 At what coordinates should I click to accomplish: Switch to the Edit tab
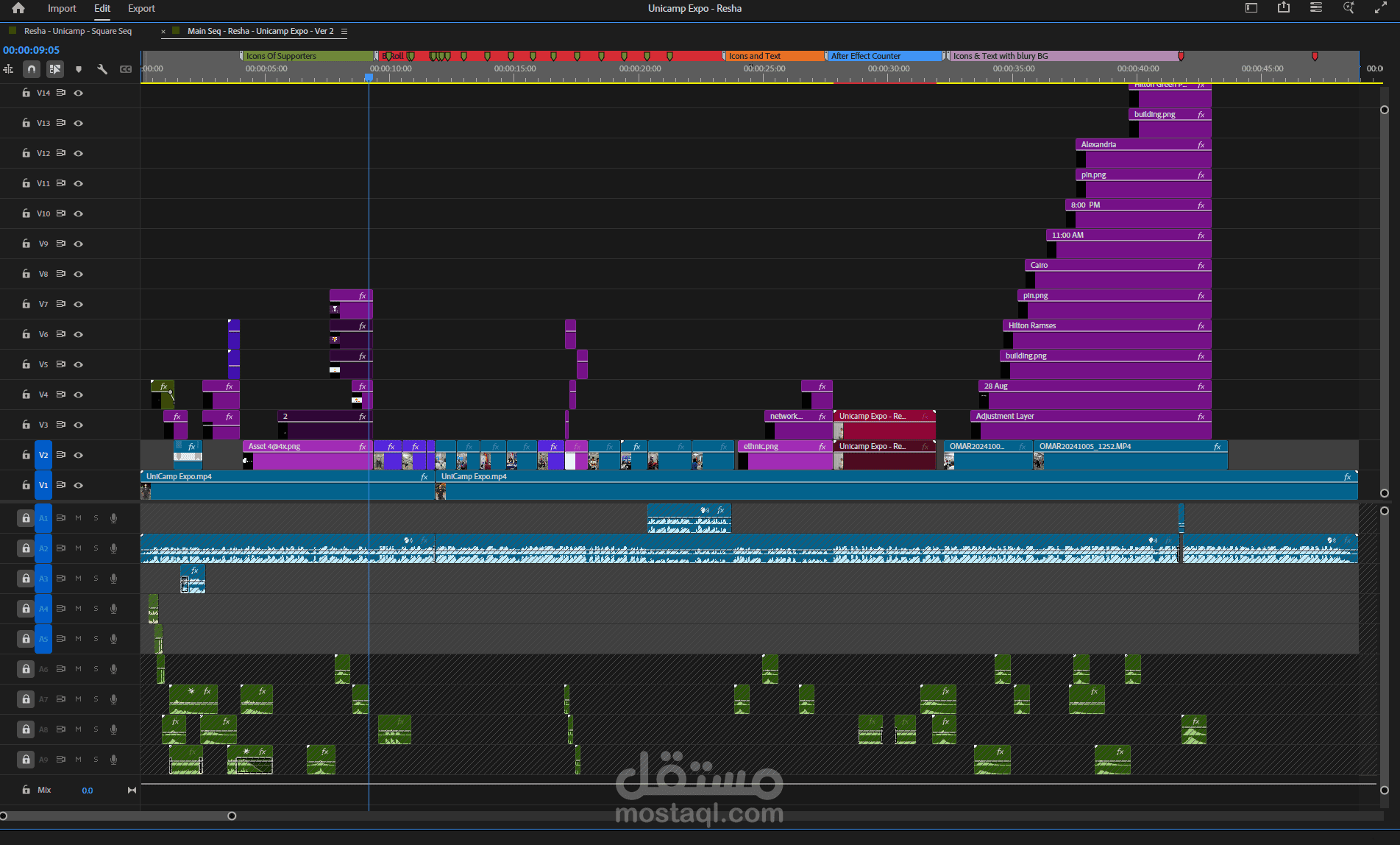102,8
